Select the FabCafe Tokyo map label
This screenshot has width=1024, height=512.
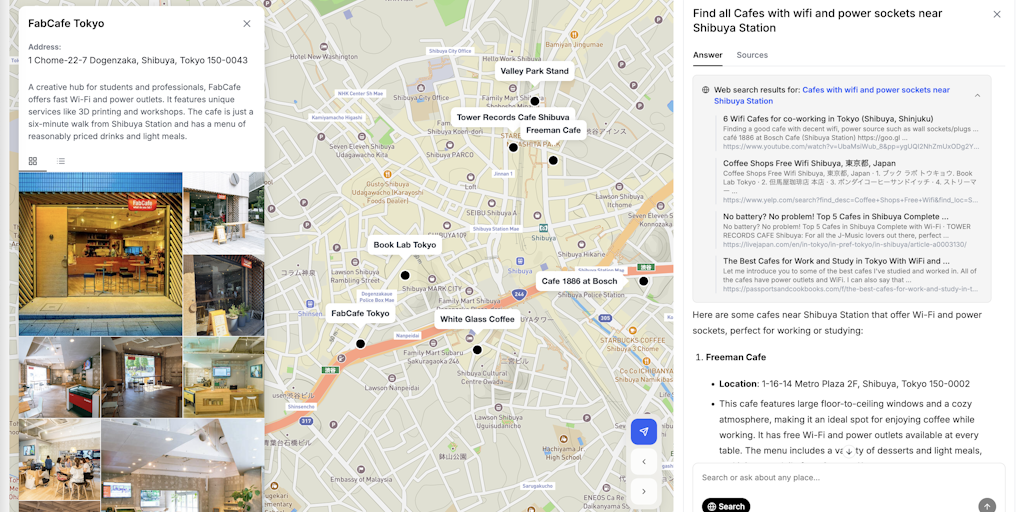[x=360, y=313]
